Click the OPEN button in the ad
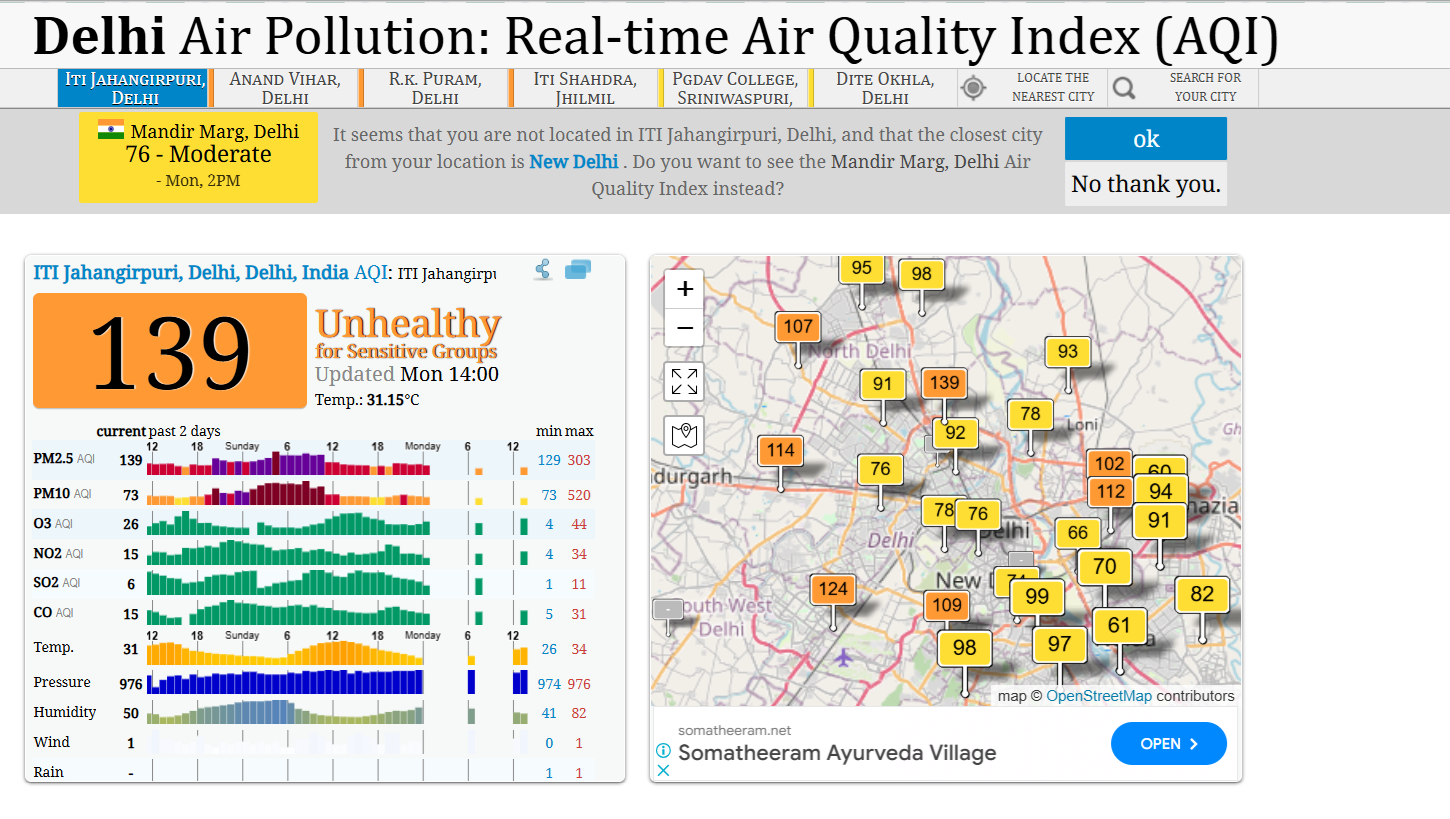This screenshot has height=819, width=1450. [1169, 744]
